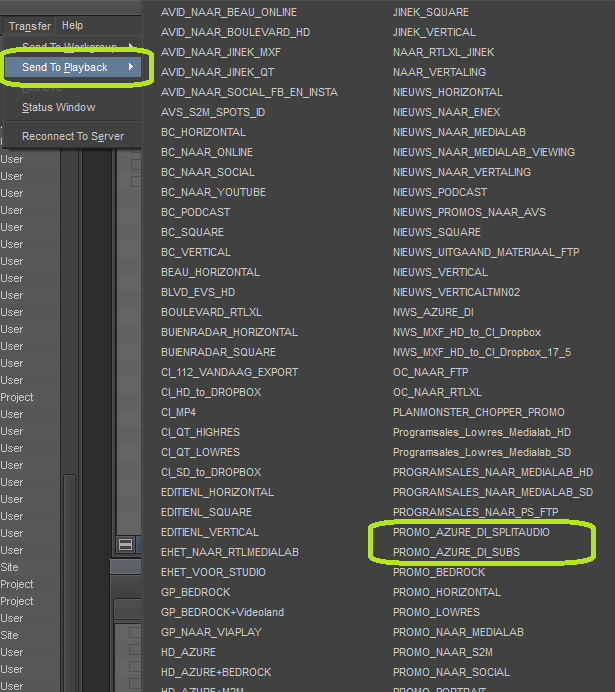Select NIEUWS_PROMOS_NAAR_AVS
Viewport: 615px width, 692px height.
tap(469, 212)
